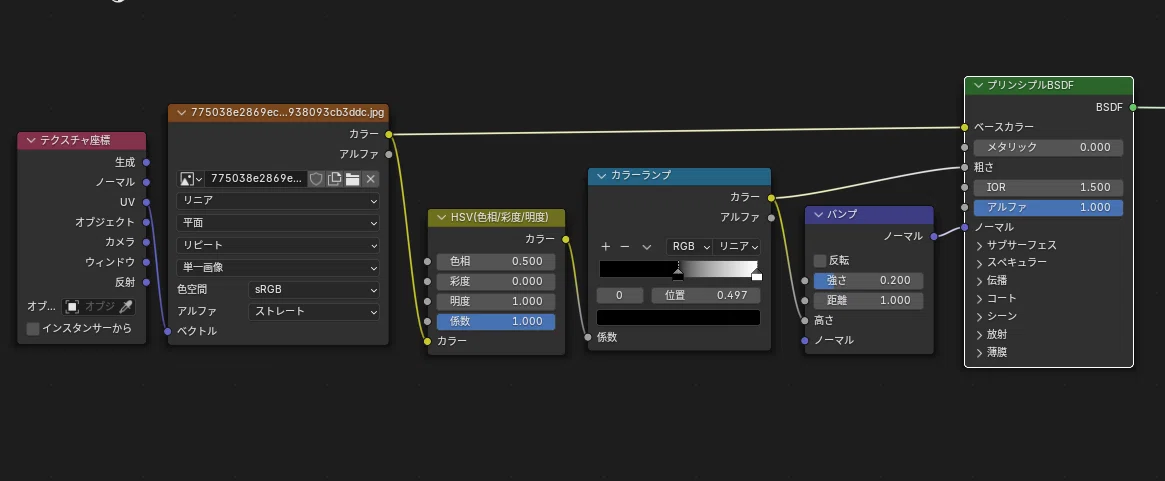Collapse the バンプ node
Viewport: 1165px width, 481px height.
tap(819, 214)
